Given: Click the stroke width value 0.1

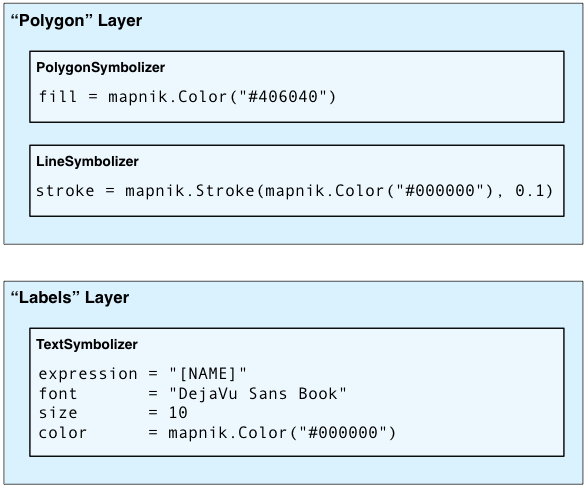Looking at the screenshot, I should (529, 191).
